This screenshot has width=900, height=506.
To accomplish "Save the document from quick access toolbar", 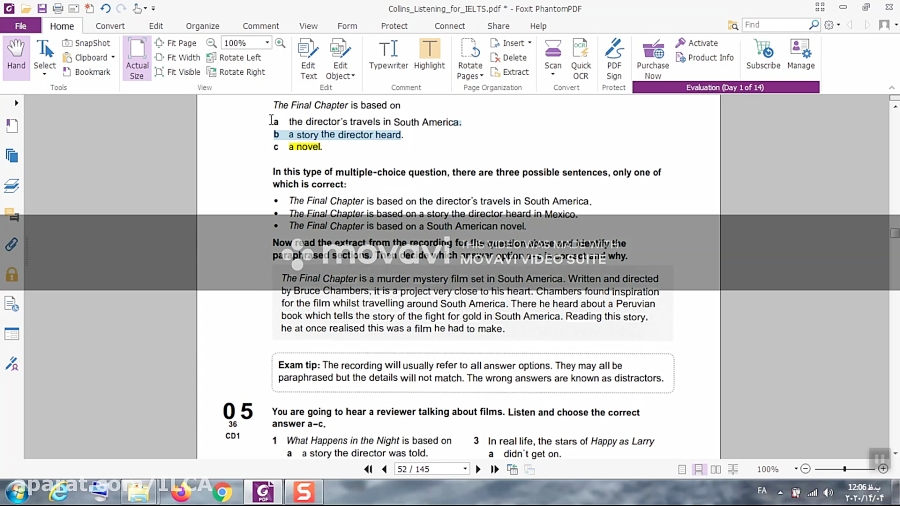I will [x=42, y=8].
